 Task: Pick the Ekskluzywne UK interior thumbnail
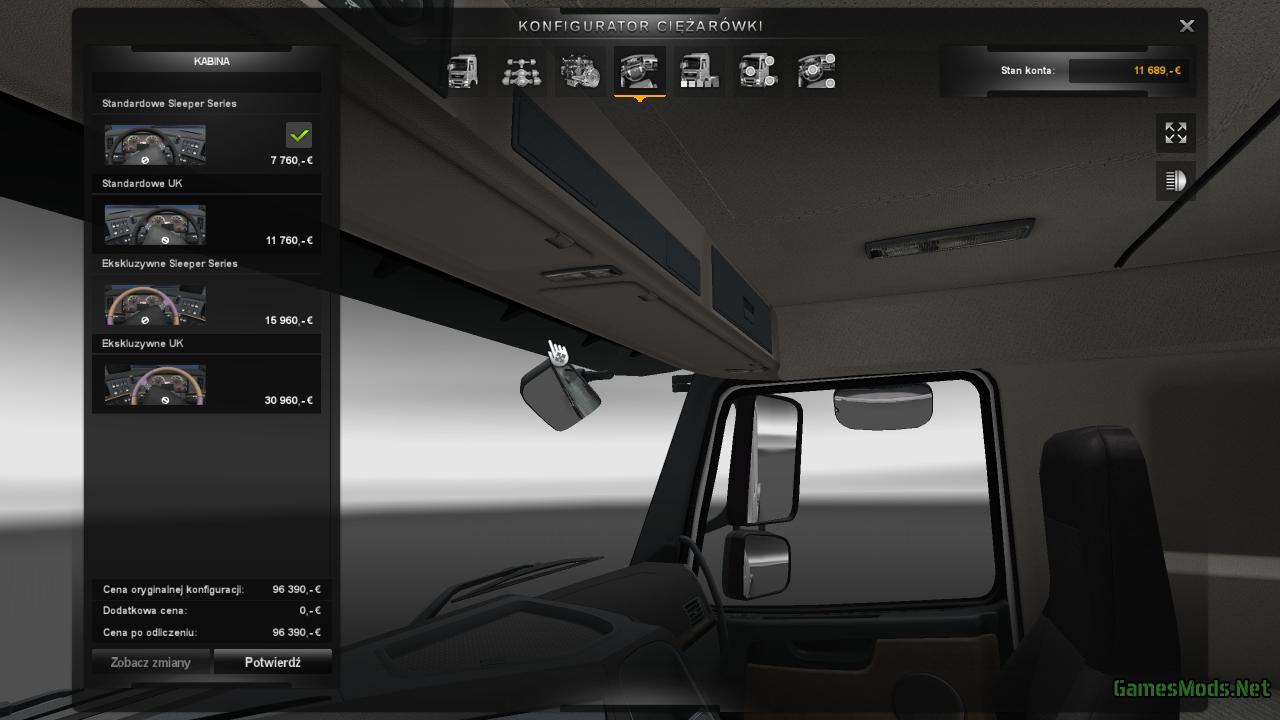[155, 385]
